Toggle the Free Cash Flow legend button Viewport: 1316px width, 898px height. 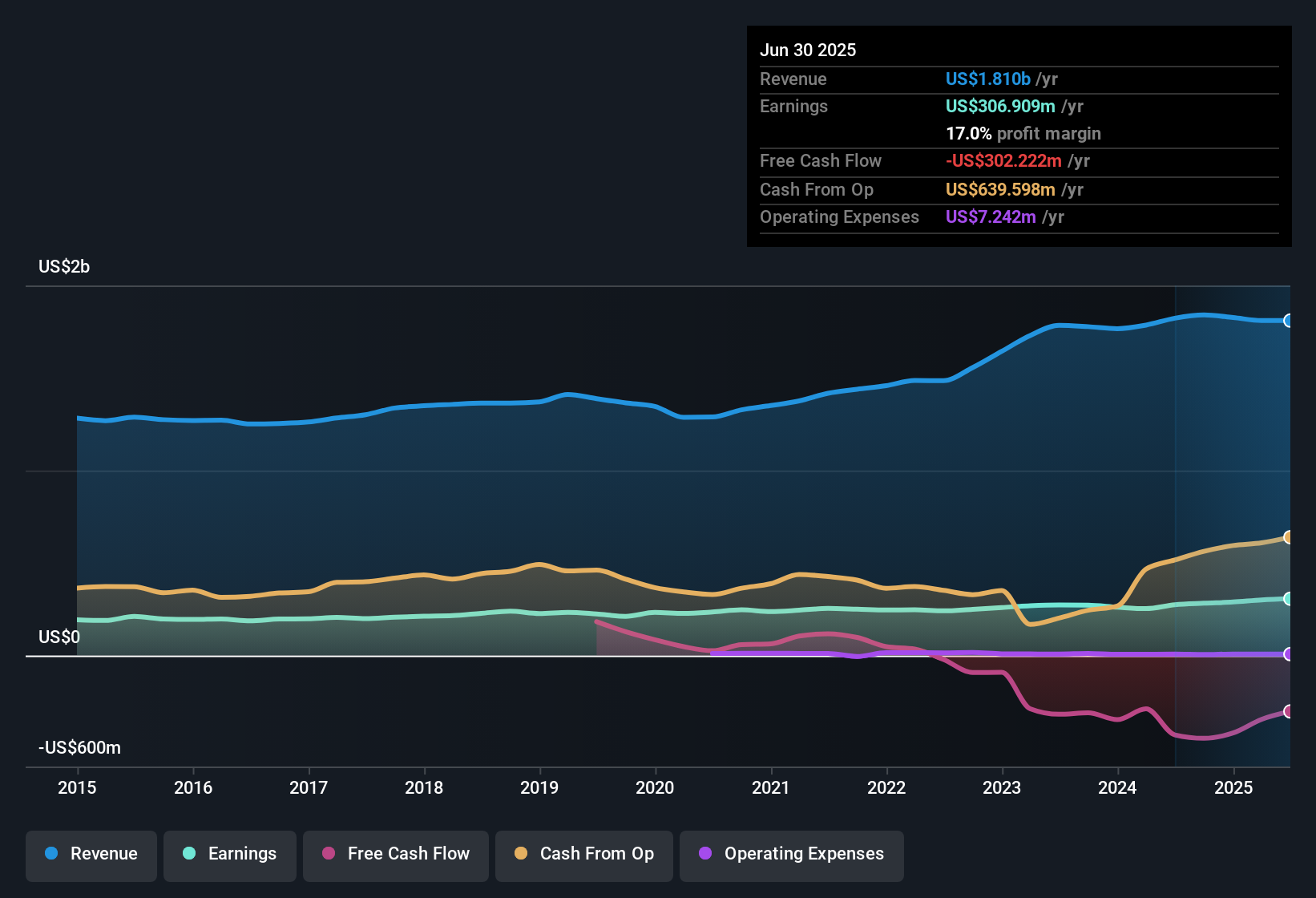pyautogui.click(x=396, y=855)
